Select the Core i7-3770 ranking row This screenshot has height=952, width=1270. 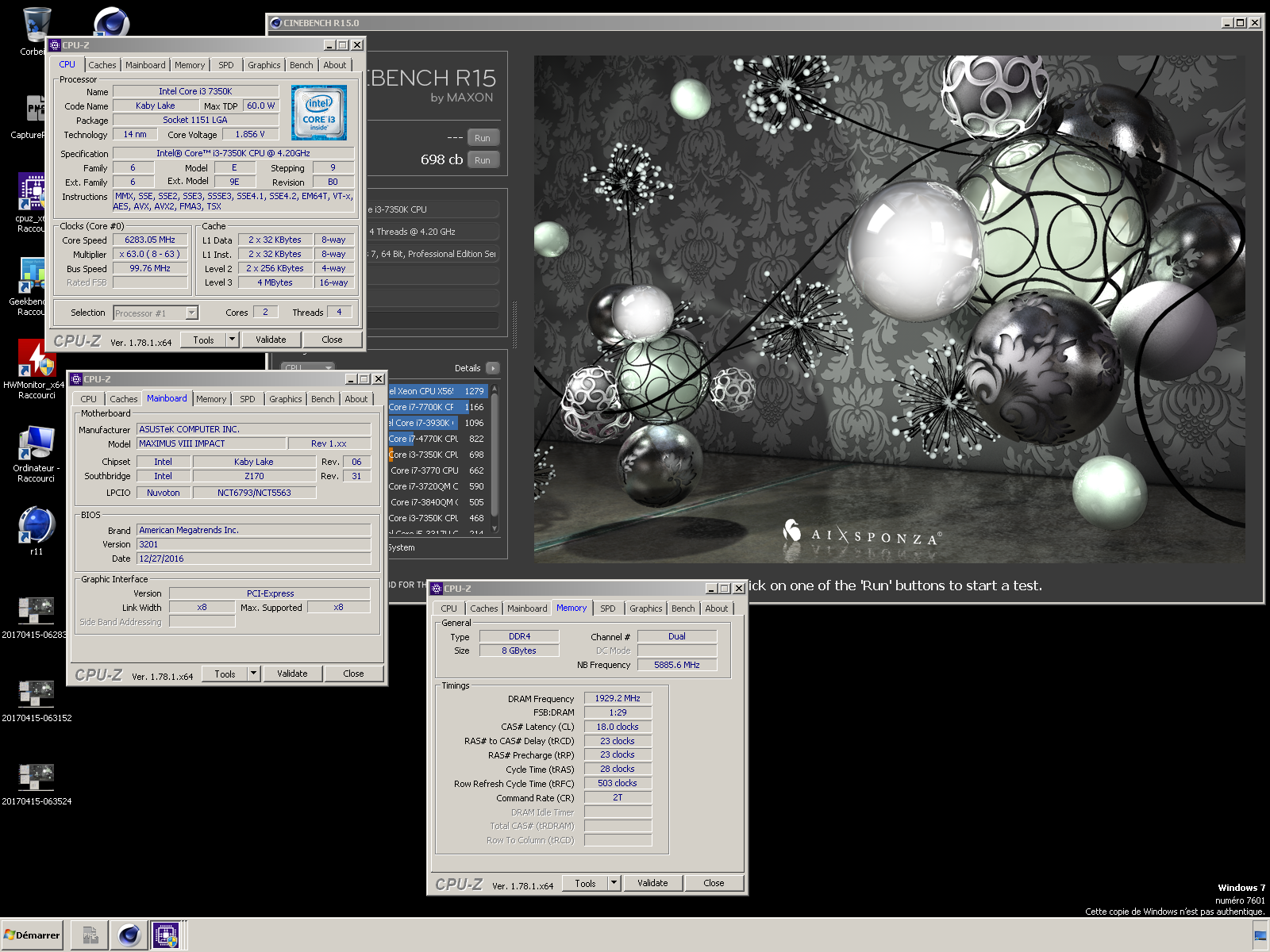click(x=437, y=470)
